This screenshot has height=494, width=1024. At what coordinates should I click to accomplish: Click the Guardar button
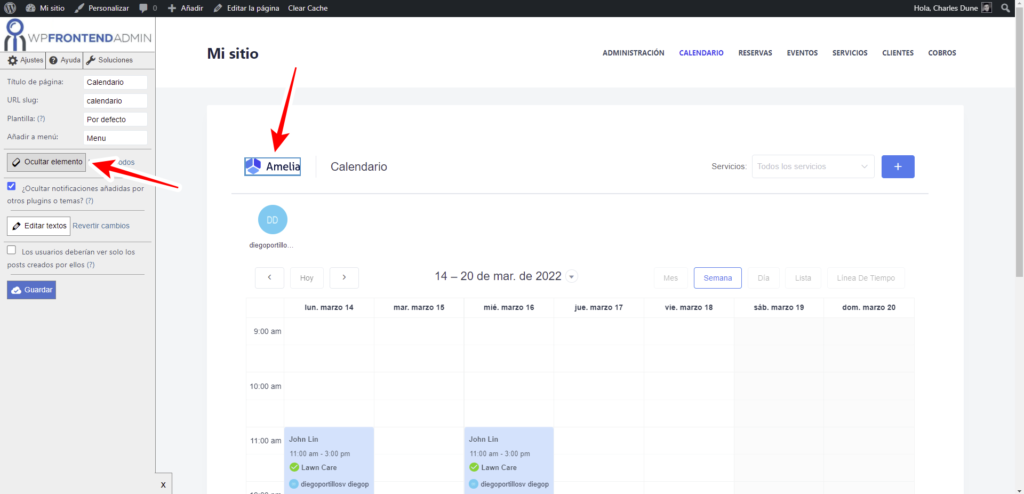(x=31, y=290)
